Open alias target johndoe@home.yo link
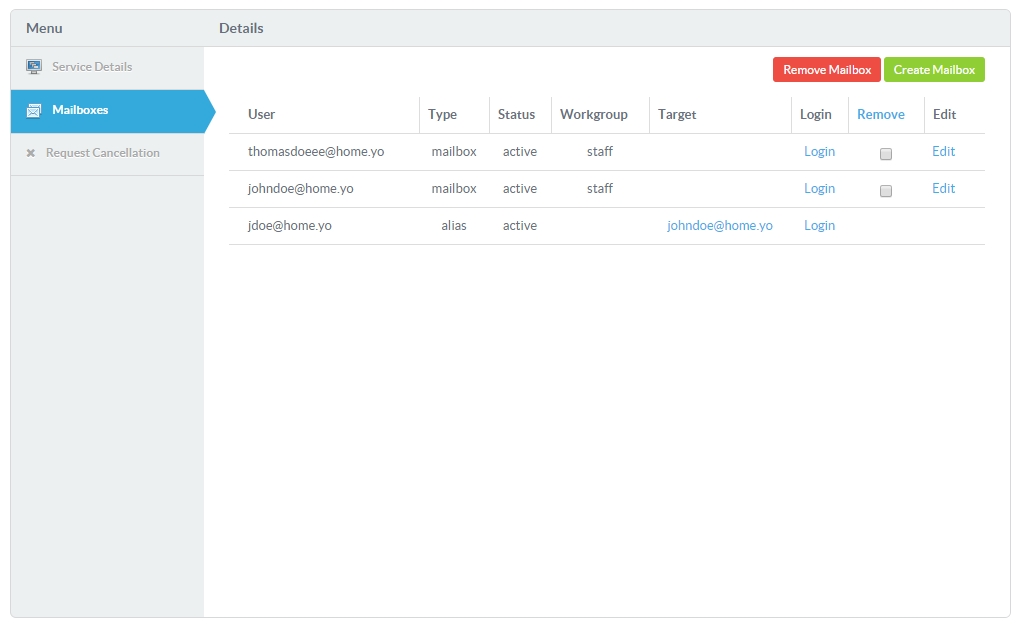 click(720, 226)
